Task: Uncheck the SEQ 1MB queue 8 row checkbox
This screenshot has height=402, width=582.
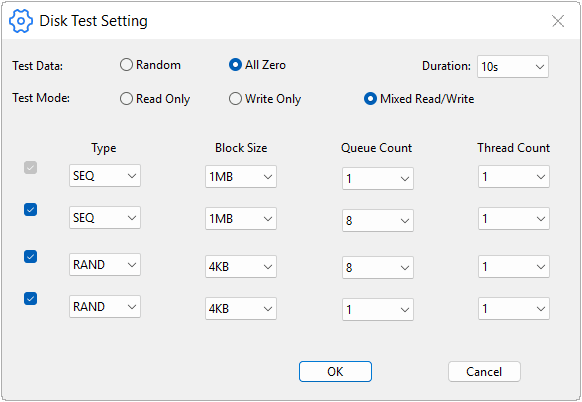Action: [x=30, y=210]
